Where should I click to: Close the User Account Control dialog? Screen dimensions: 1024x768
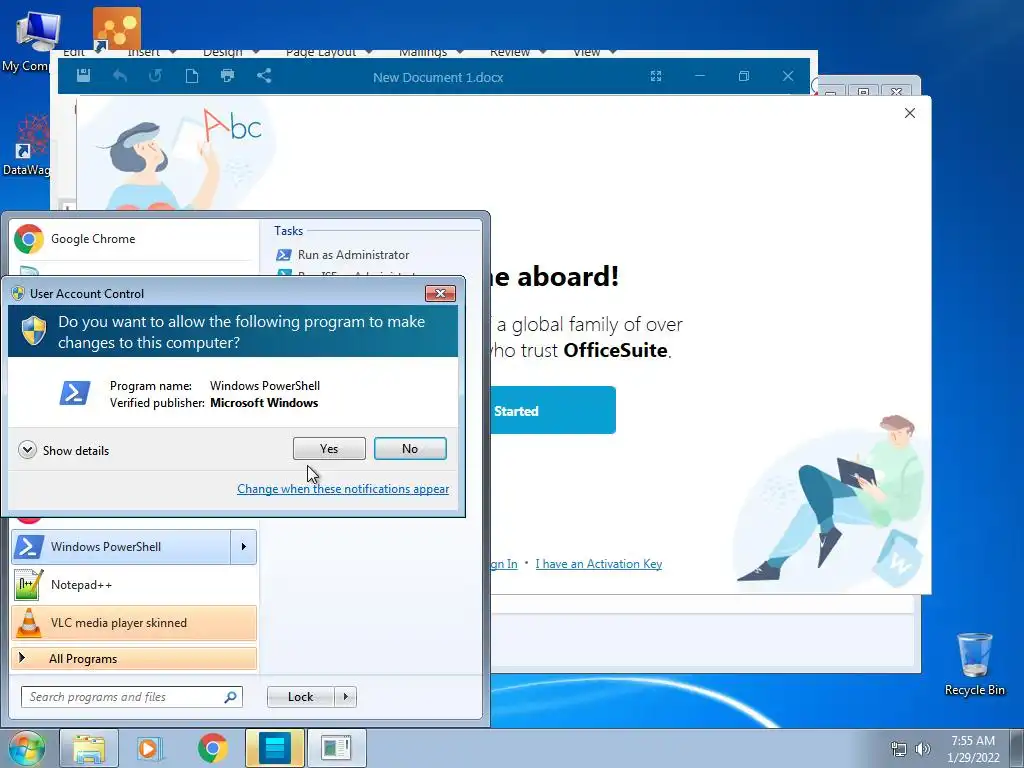pos(440,294)
